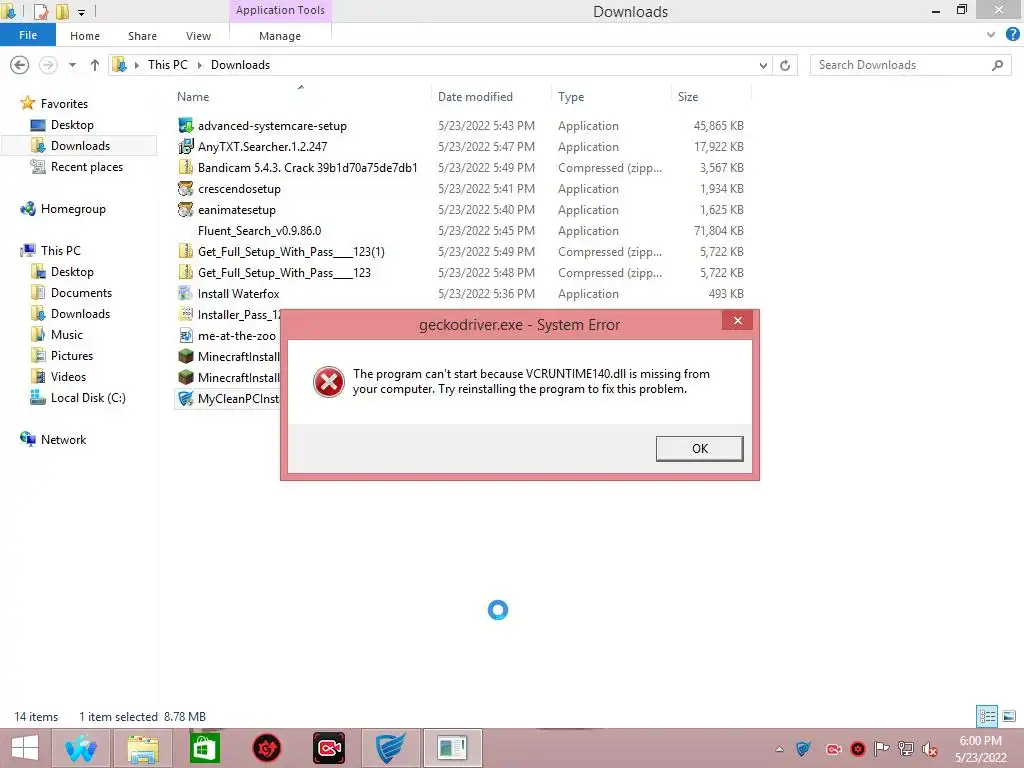Open Downloads under Favorites
The height and width of the screenshot is (768, 1024).
point(80,146)
